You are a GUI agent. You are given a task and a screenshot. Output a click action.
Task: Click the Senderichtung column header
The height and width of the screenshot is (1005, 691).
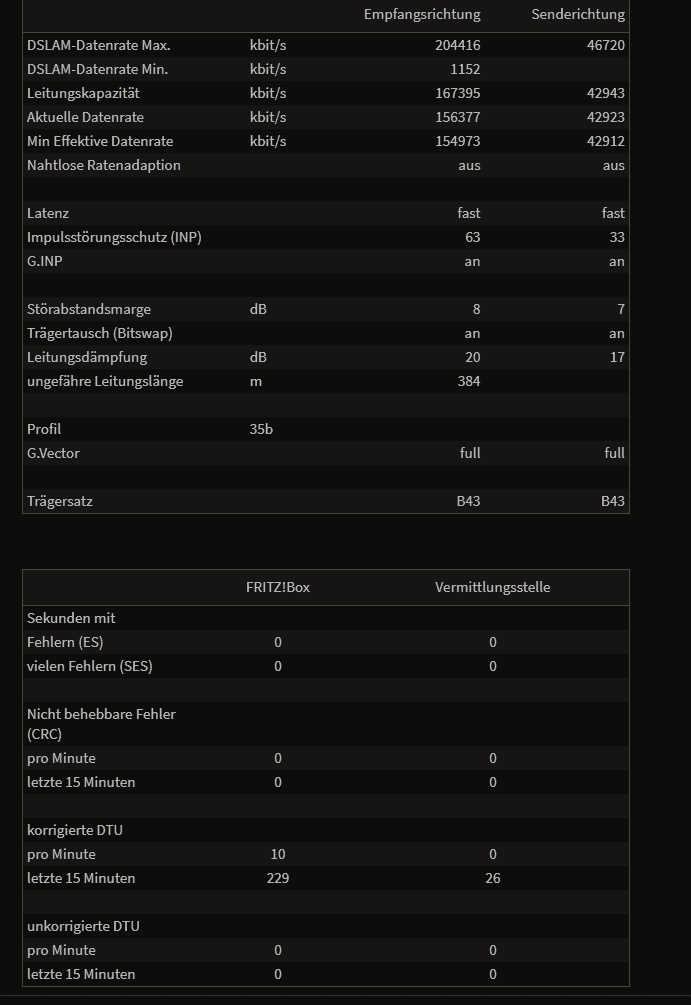(578, 14)
